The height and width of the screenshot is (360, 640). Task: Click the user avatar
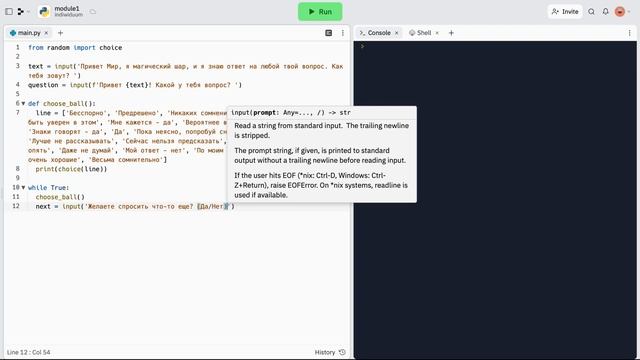[x=620, y=12]
